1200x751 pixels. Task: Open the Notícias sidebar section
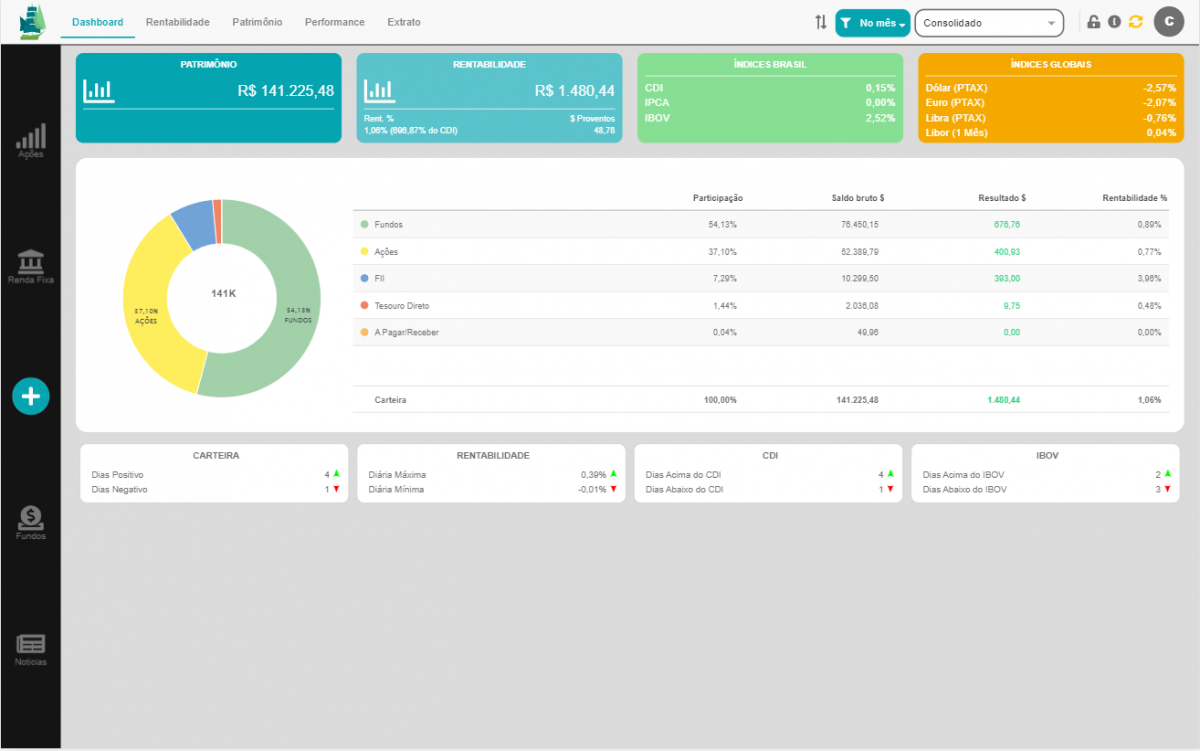[x=31, y=649]
